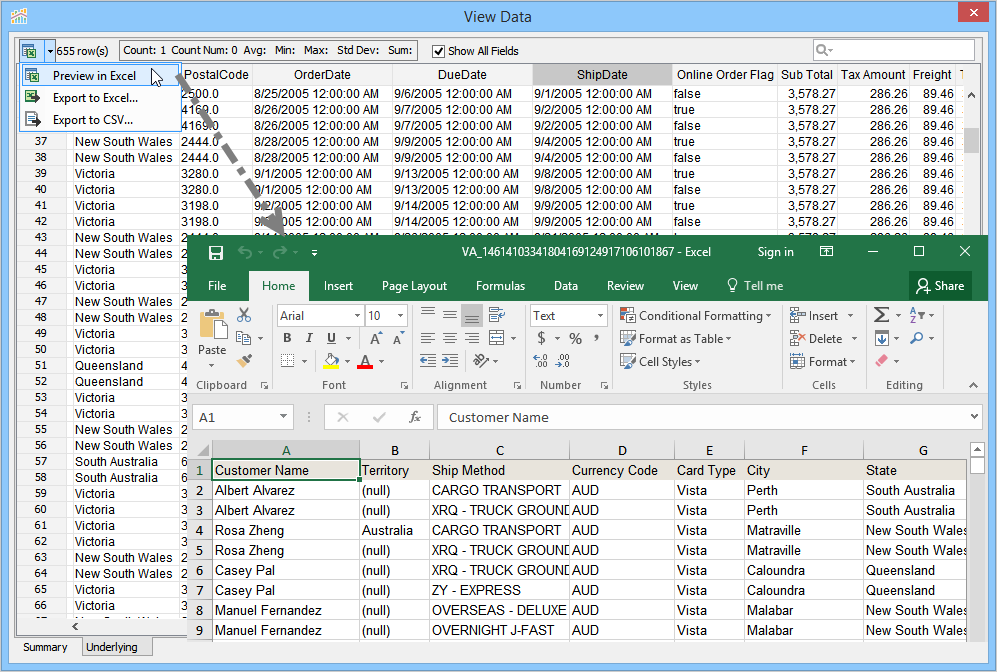Open the Customize Quick Access Toolbar dropdown

[314, 253]
